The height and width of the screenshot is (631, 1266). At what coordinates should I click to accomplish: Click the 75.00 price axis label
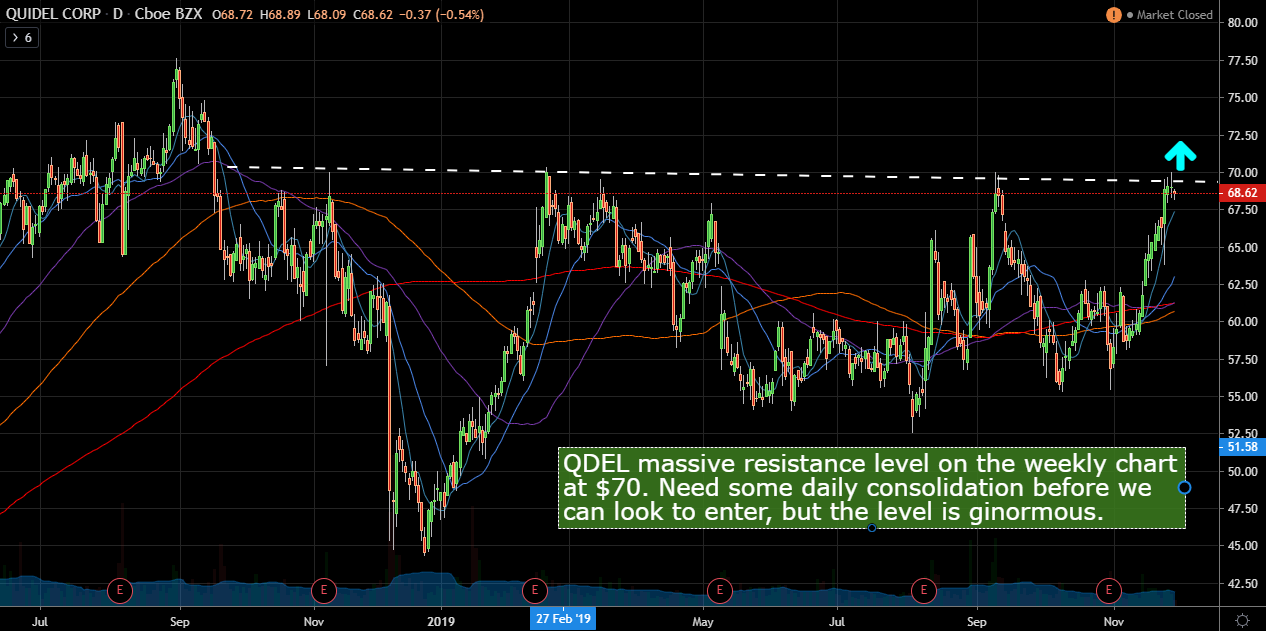coord(1242,98)
